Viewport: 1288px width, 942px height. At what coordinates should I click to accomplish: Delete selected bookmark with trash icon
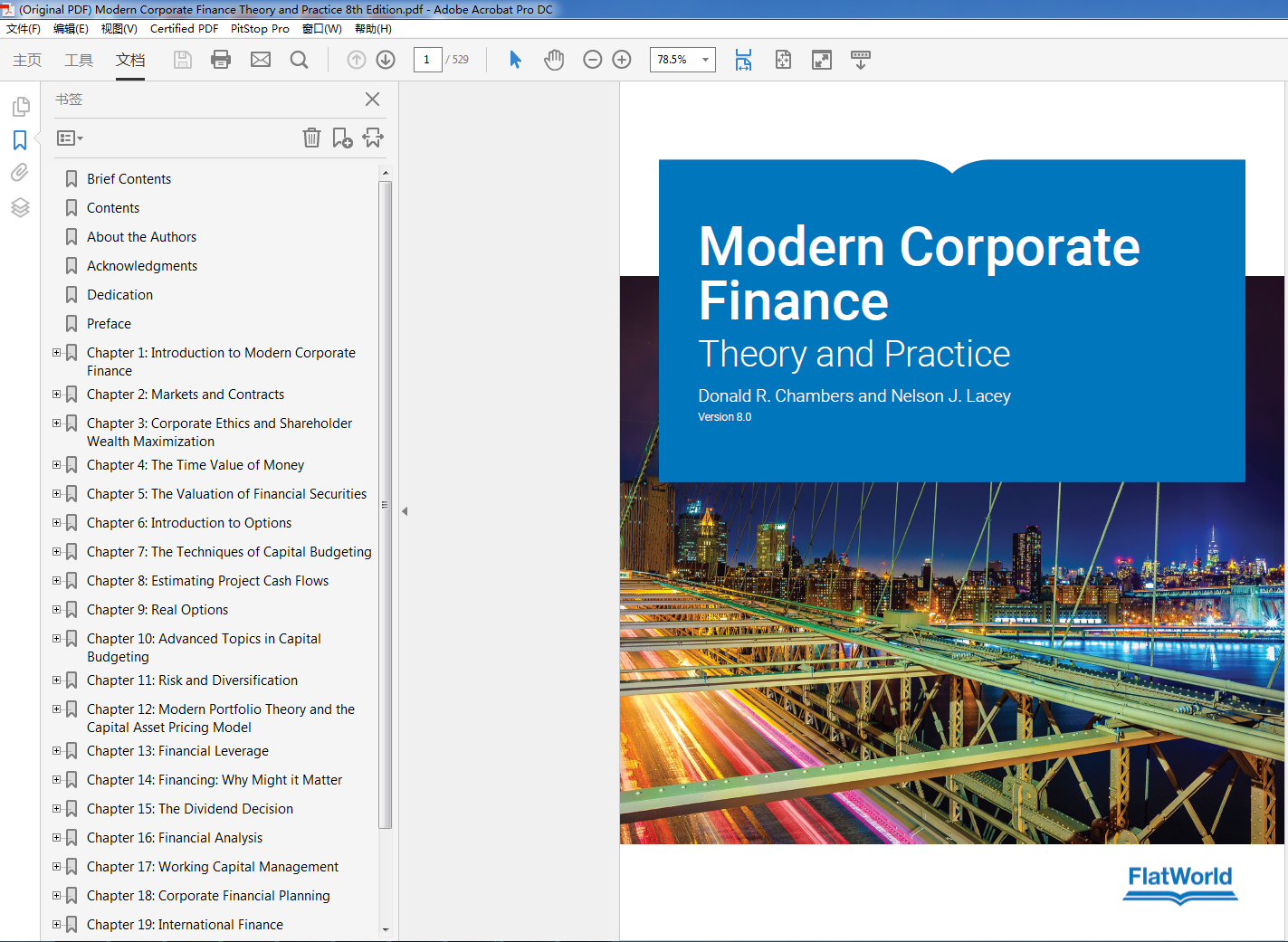coord(311,138)
